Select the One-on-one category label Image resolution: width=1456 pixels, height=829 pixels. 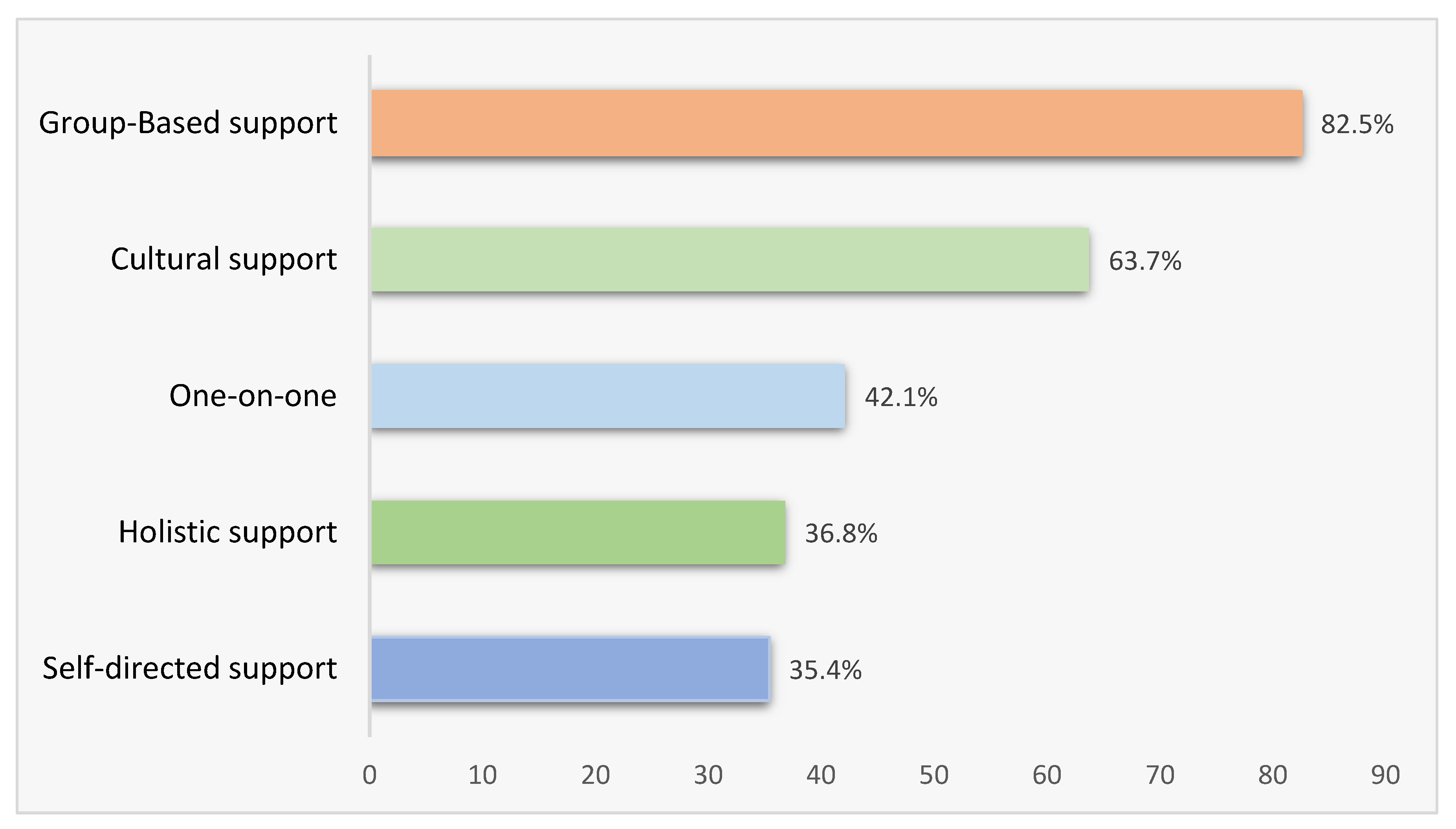pos(253,396)
